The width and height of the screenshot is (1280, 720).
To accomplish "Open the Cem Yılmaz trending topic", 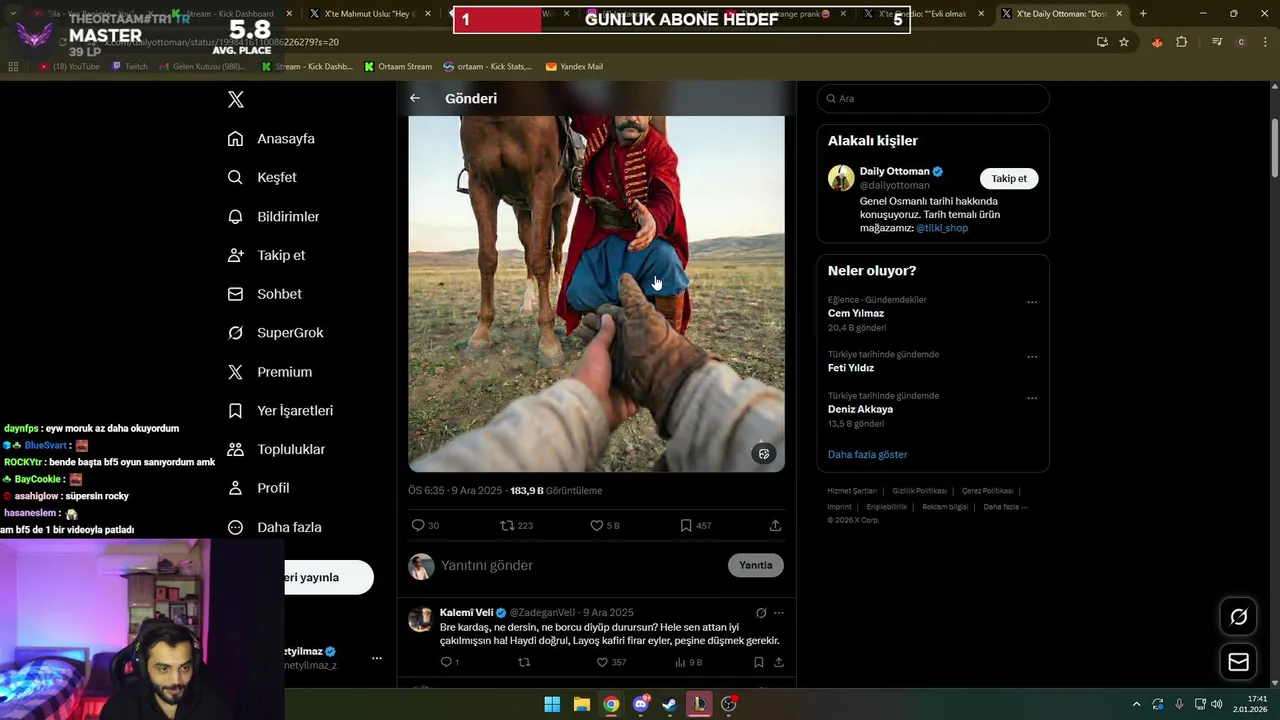I will (856, 313).
